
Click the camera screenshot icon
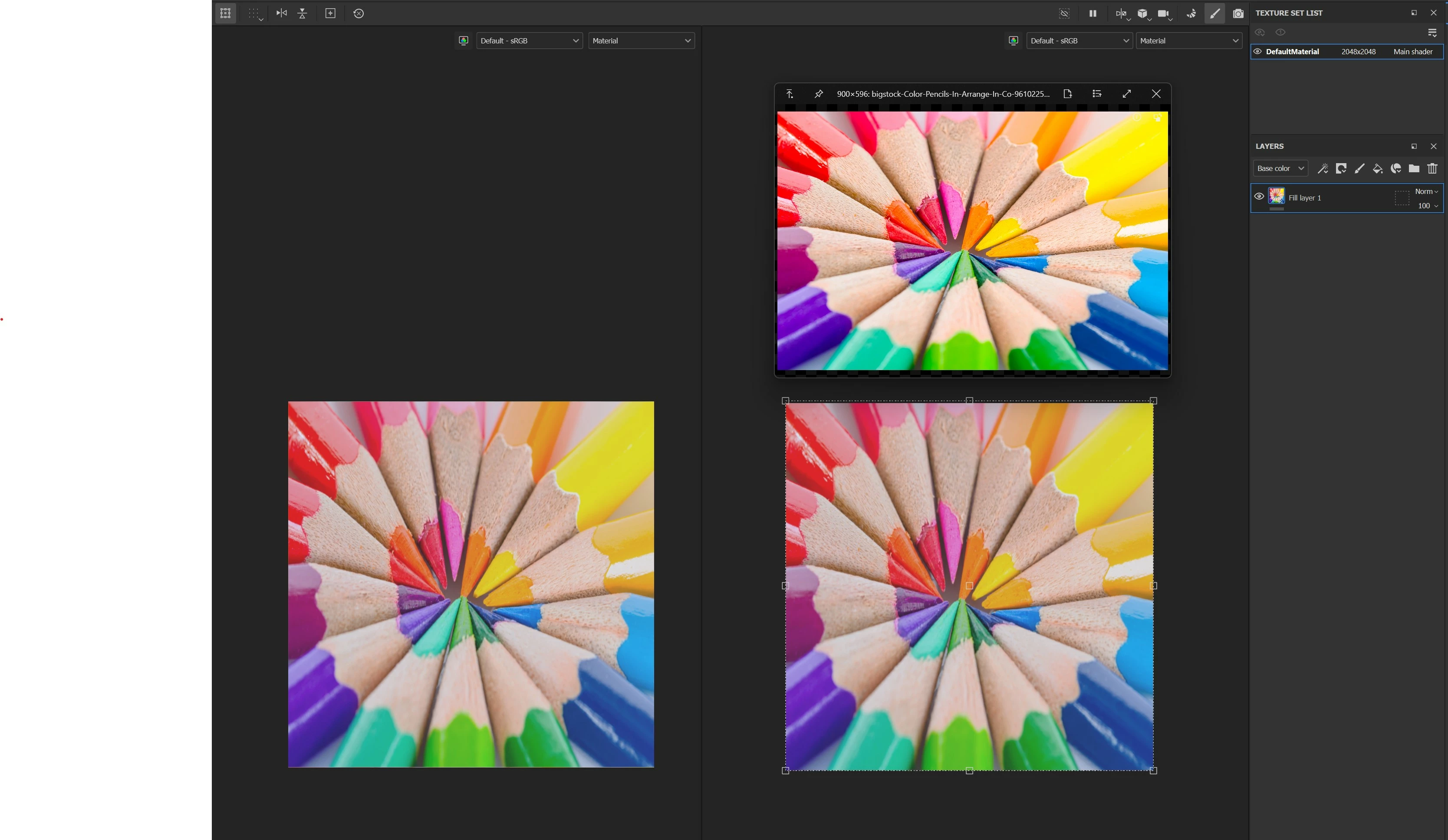pos(1237,13)
